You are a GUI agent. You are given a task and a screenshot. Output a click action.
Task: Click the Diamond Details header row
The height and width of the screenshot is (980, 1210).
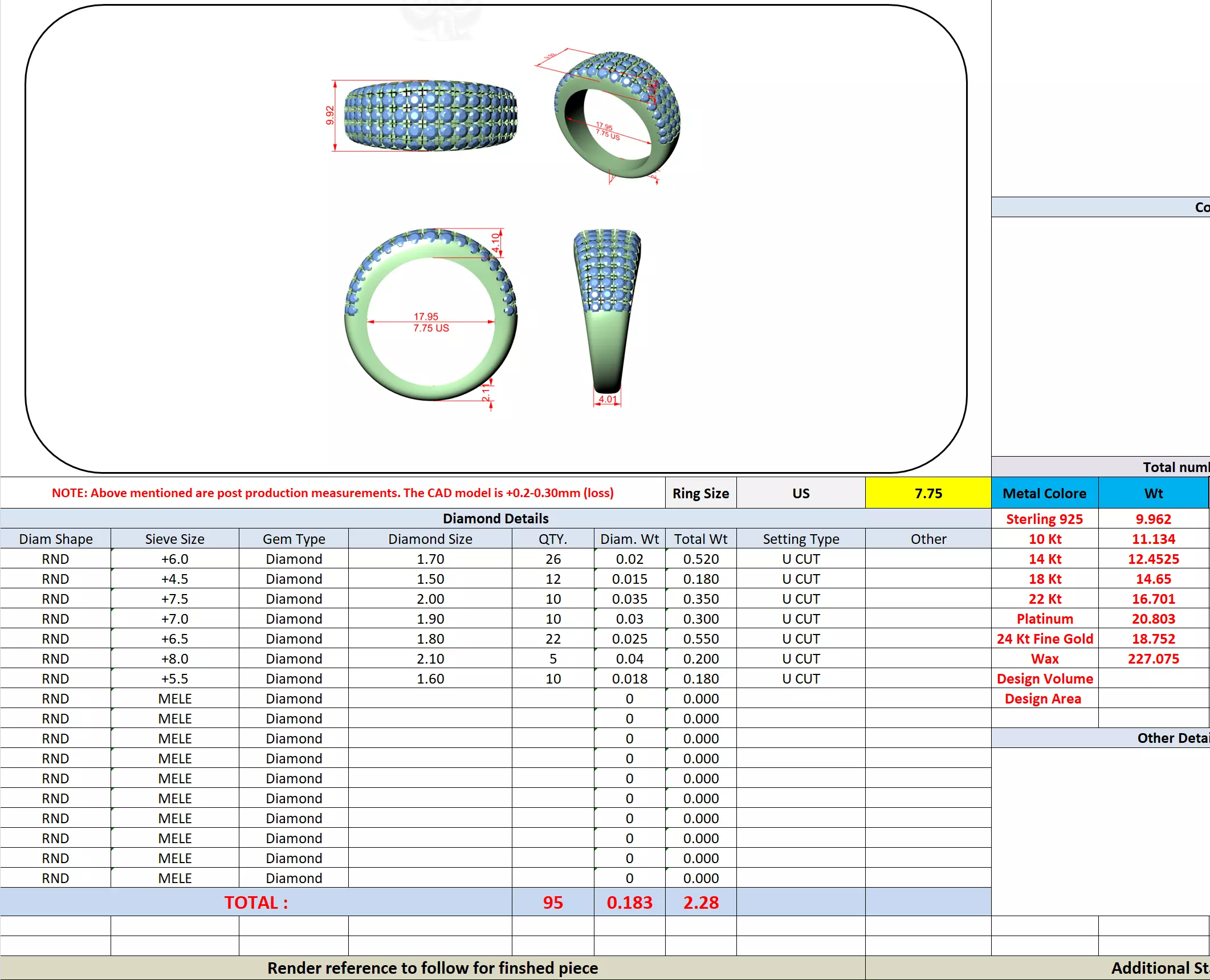(x=495, y=518)
